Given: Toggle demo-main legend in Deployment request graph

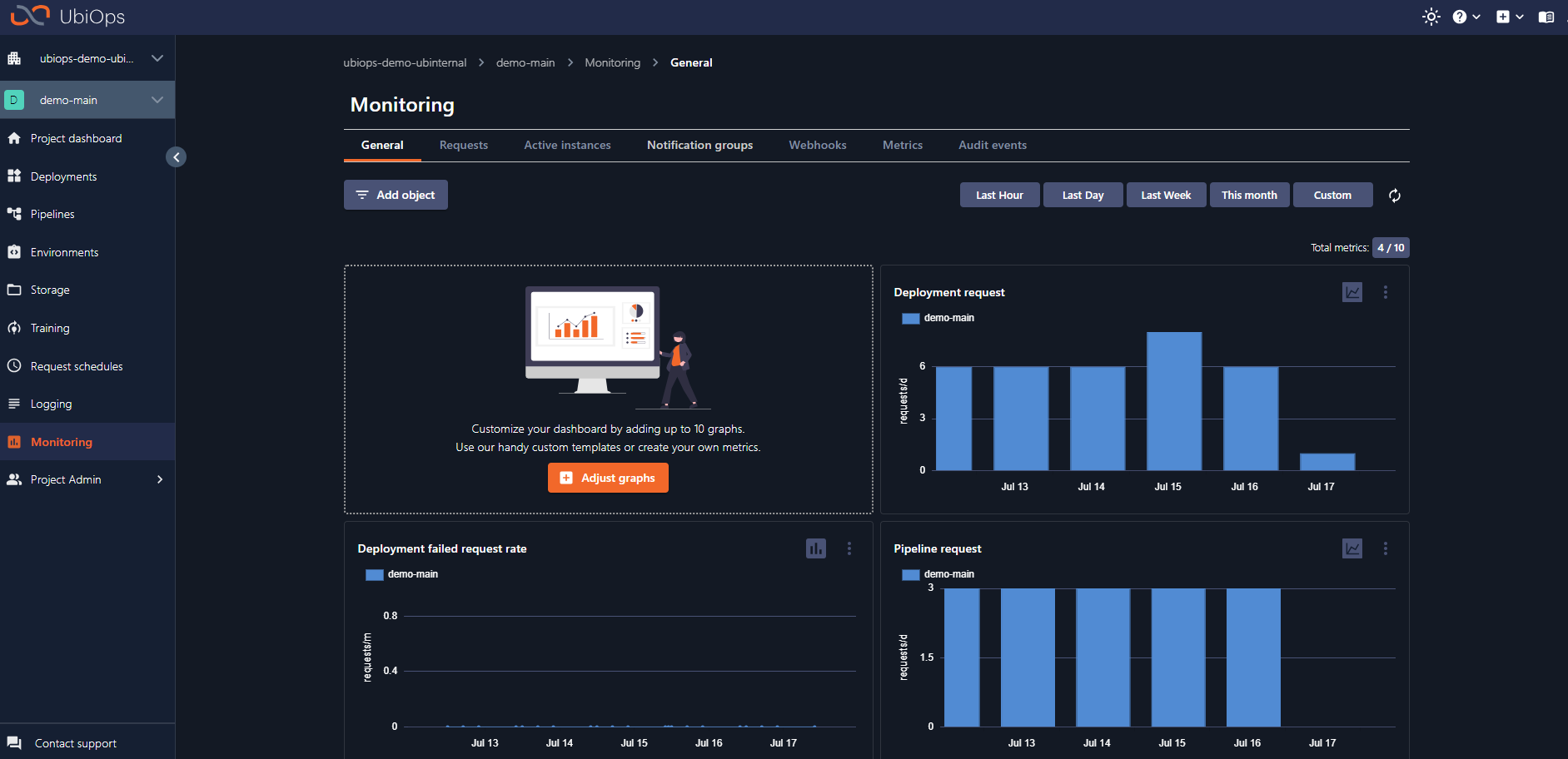Looking at the screenshot, I should click(938, 318).
